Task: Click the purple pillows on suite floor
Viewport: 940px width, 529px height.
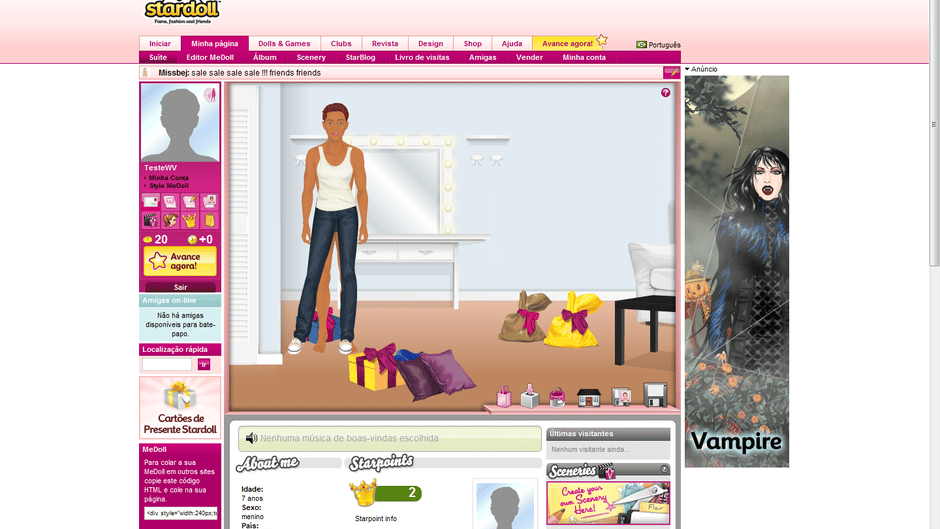Action: pos(436,374)
